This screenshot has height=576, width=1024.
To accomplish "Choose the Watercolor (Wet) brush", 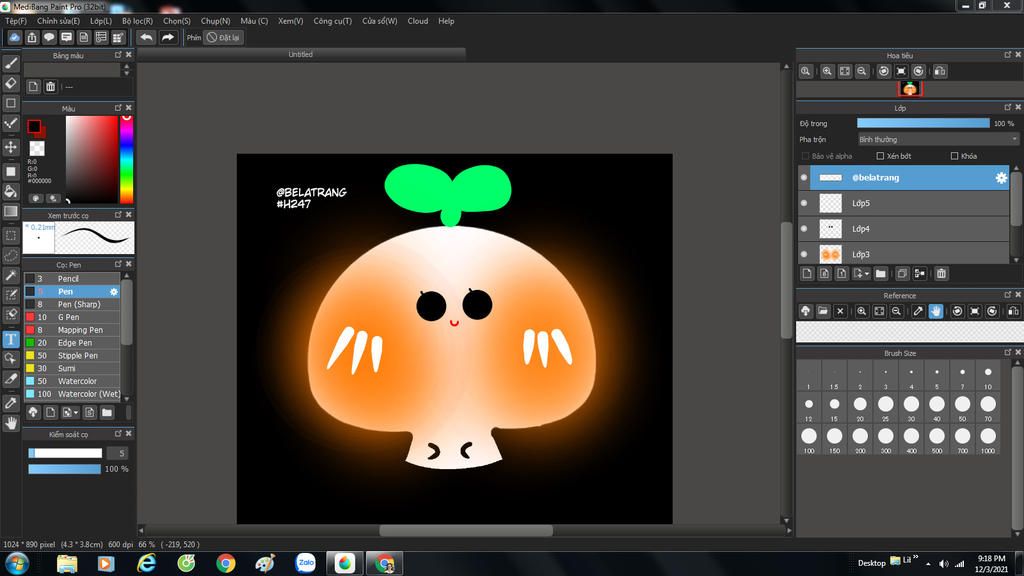I will [73, 394].
